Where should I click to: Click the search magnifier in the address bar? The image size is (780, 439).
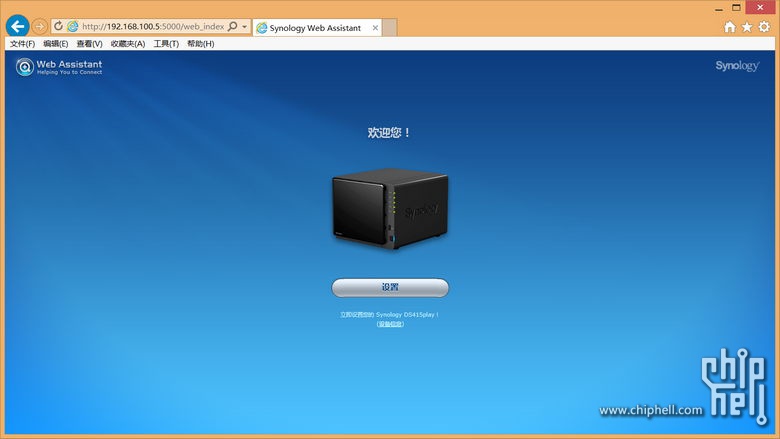(x=232, y=26)
